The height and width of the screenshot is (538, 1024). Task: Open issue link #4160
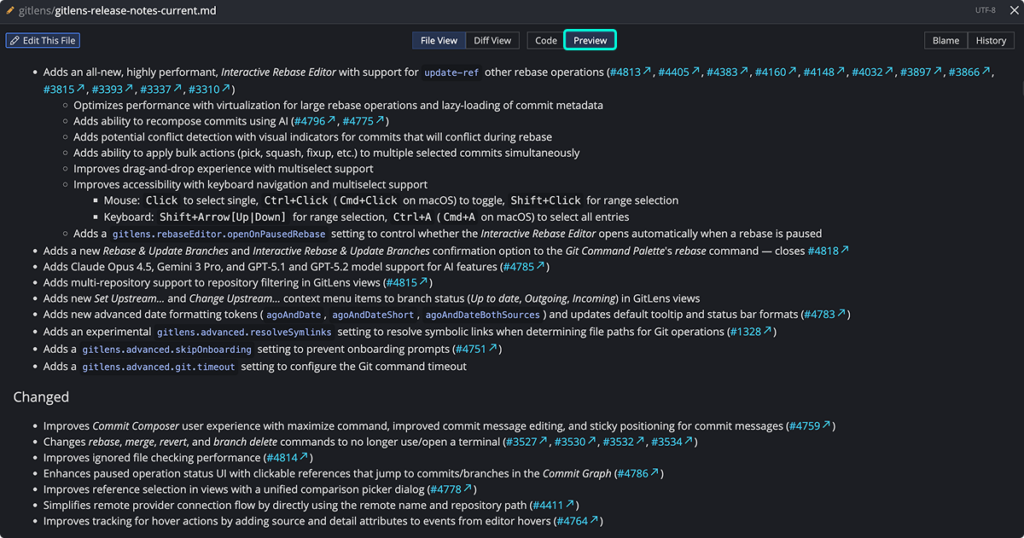click(x=775, y=72)
